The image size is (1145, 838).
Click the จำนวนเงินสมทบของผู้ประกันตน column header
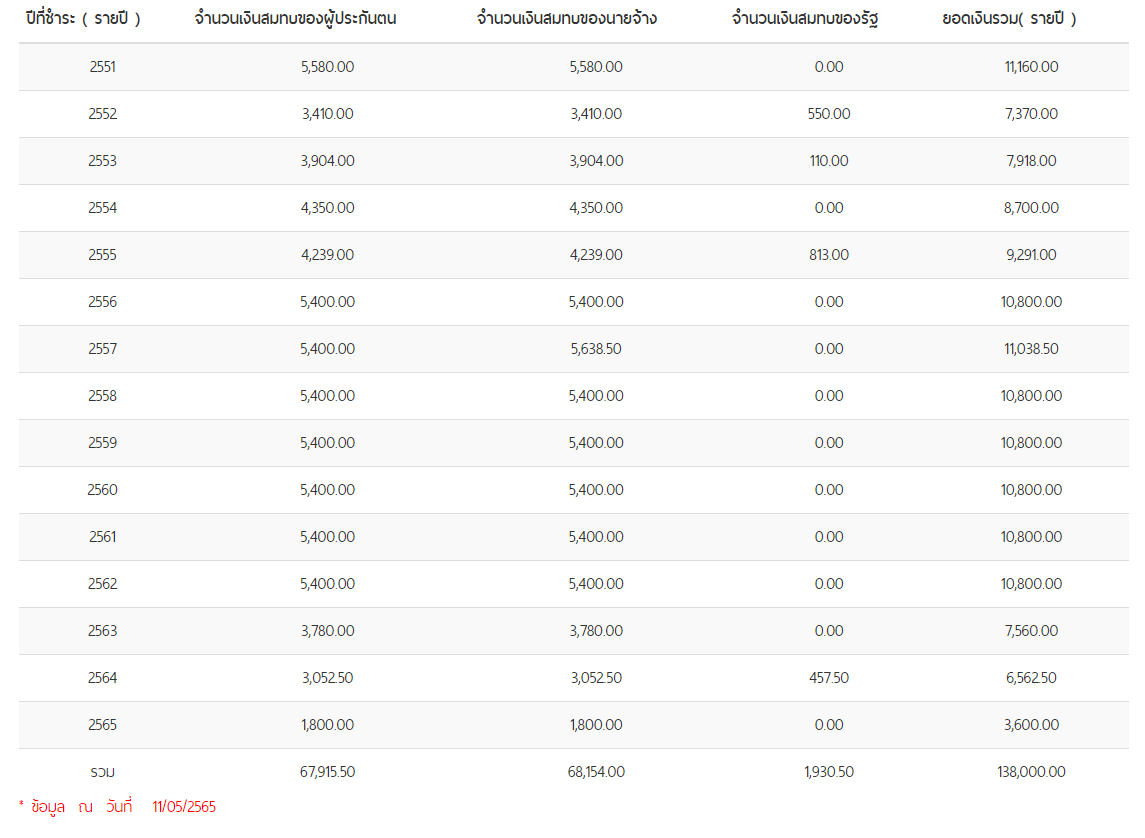tap(295, 18)
